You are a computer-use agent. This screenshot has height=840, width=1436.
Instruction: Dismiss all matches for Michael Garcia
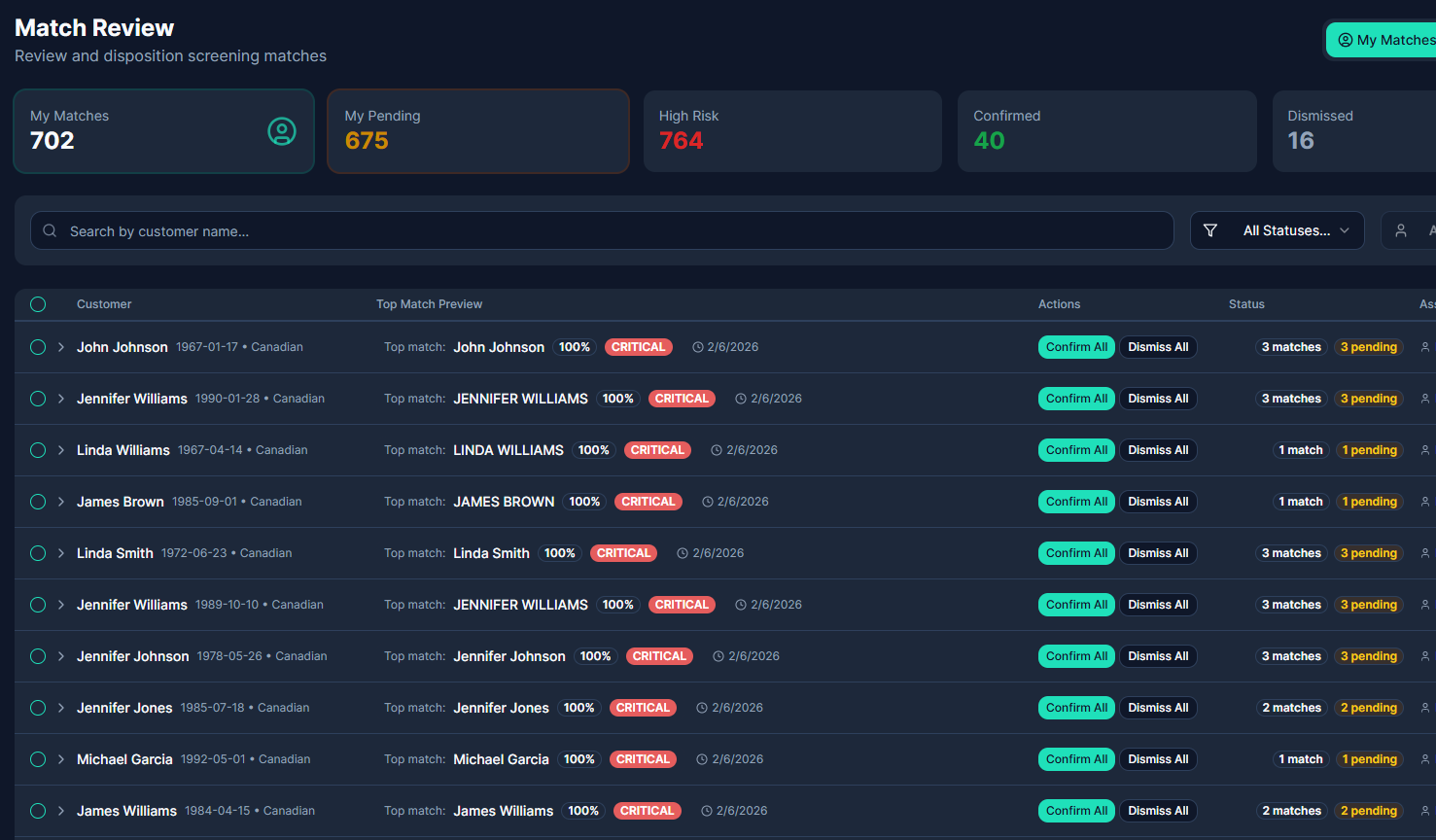[x=1157, y=759]
